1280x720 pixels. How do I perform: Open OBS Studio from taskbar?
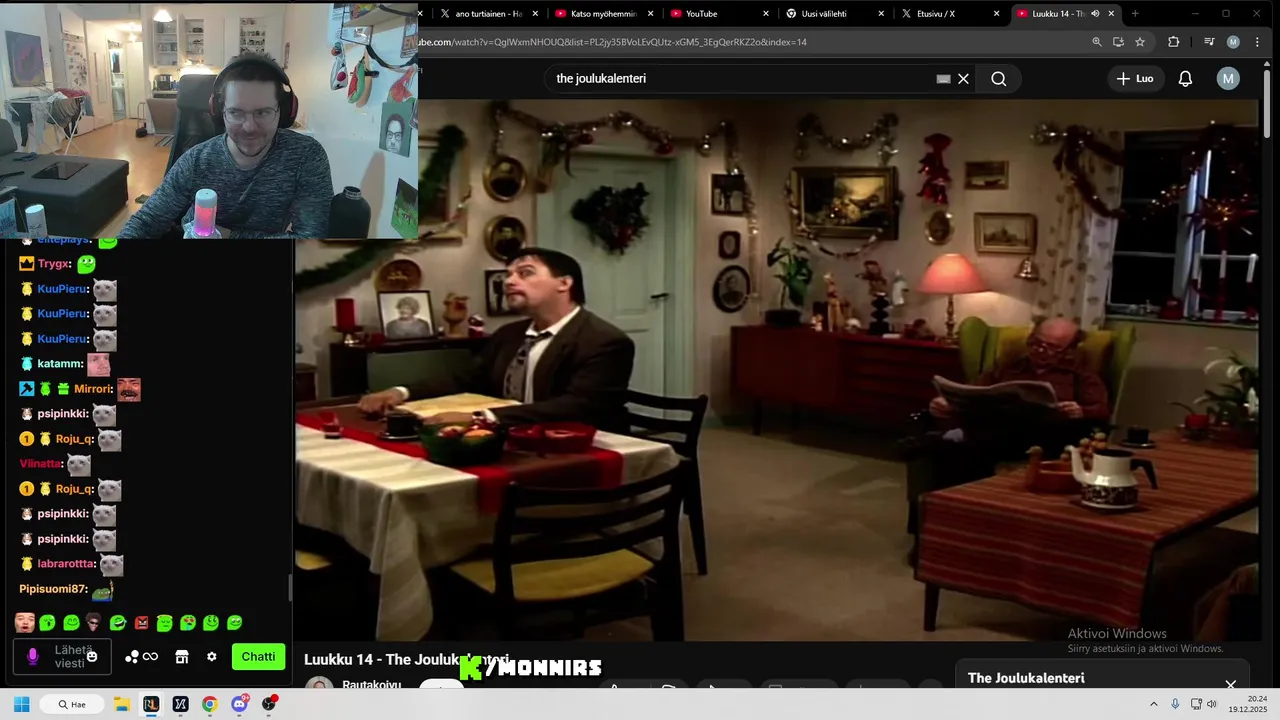[269, 704]
